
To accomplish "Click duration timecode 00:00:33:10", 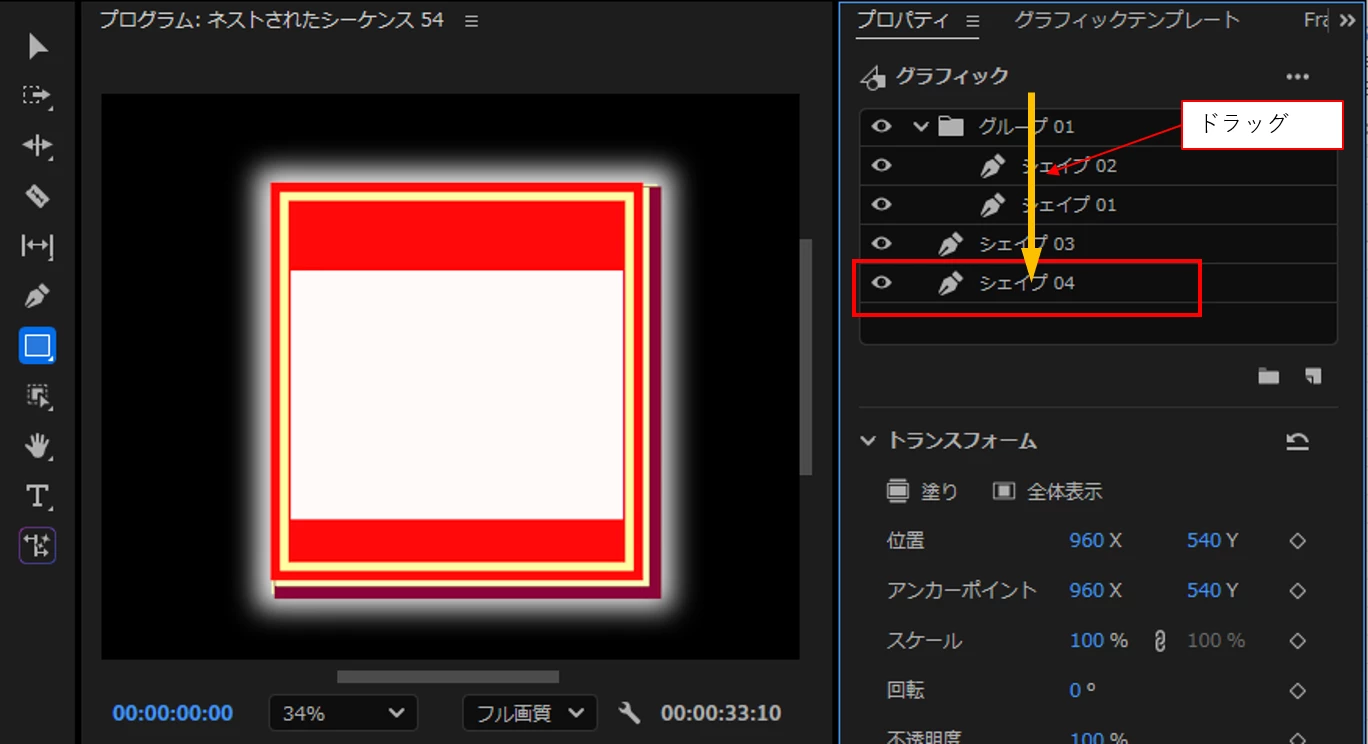I will (721, 713).
